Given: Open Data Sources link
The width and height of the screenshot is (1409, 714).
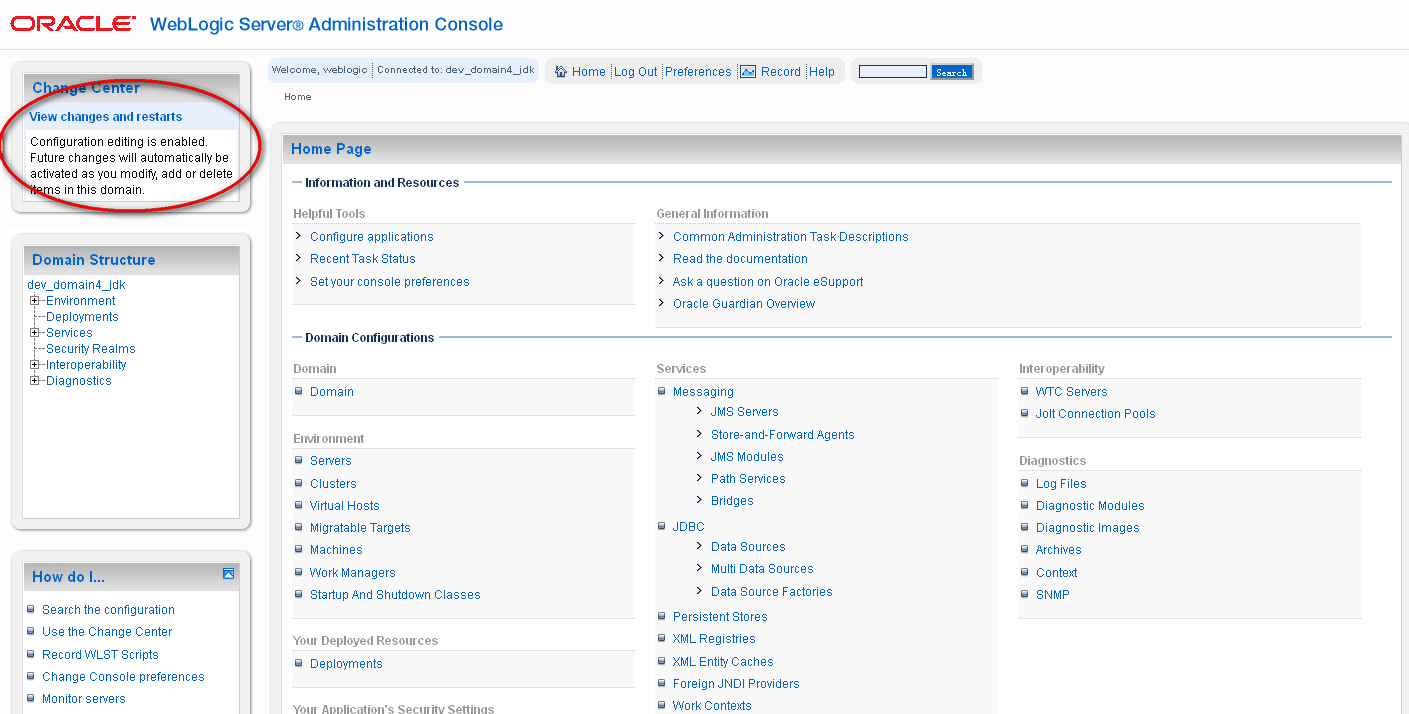Looking at the screenshot, I should coord(748,547).
